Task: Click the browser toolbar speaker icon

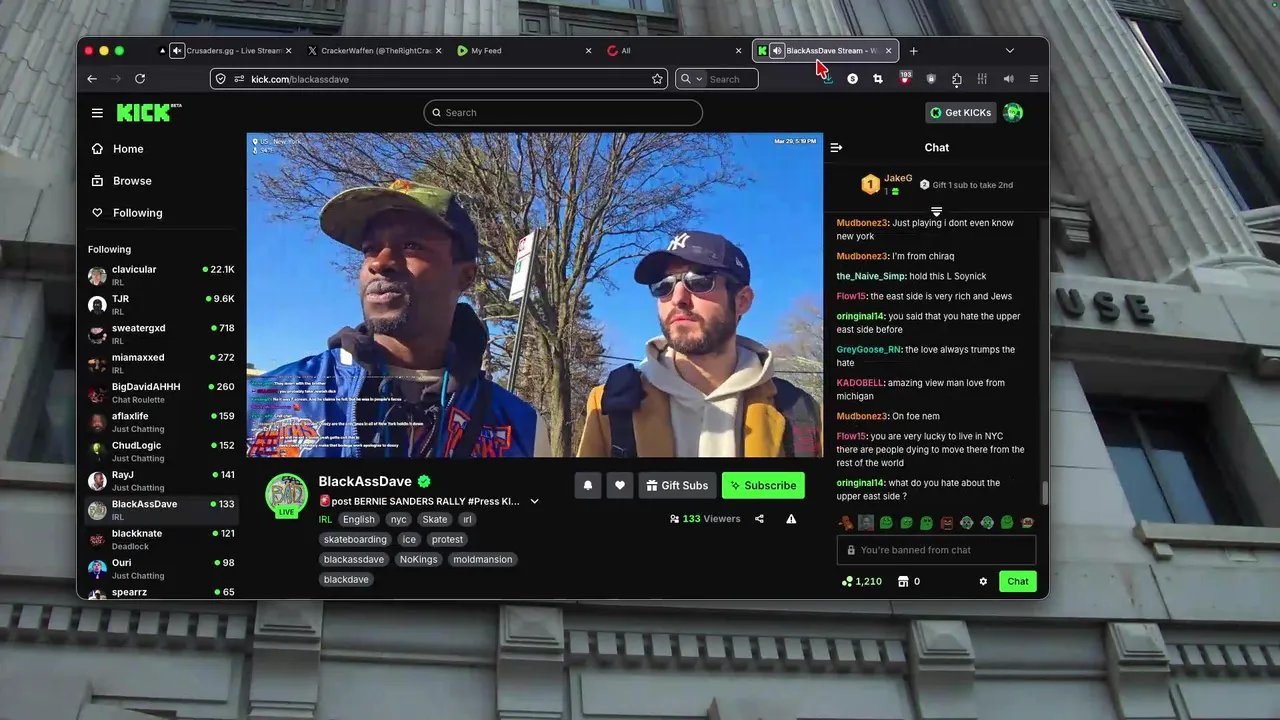Action: point(1008,79)
